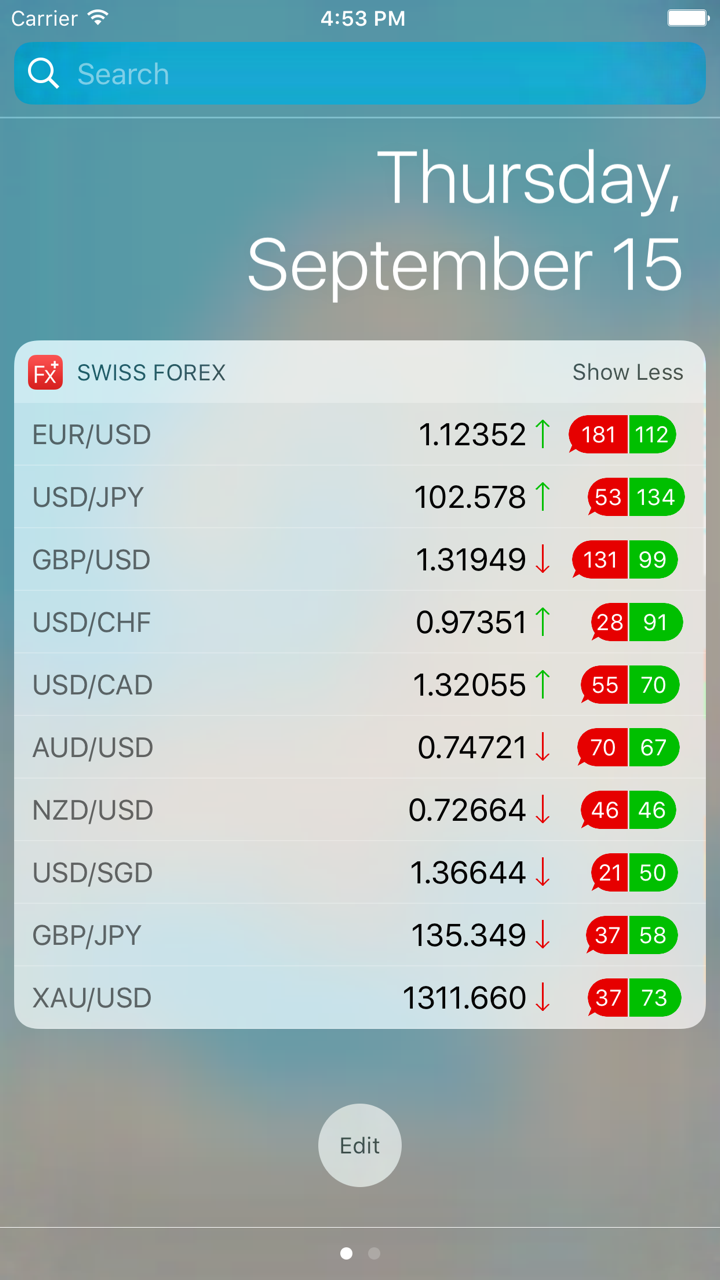Tap the battery indicator icon
The height and width of the screenshot is (1280, 720).
tap(687, 18)
